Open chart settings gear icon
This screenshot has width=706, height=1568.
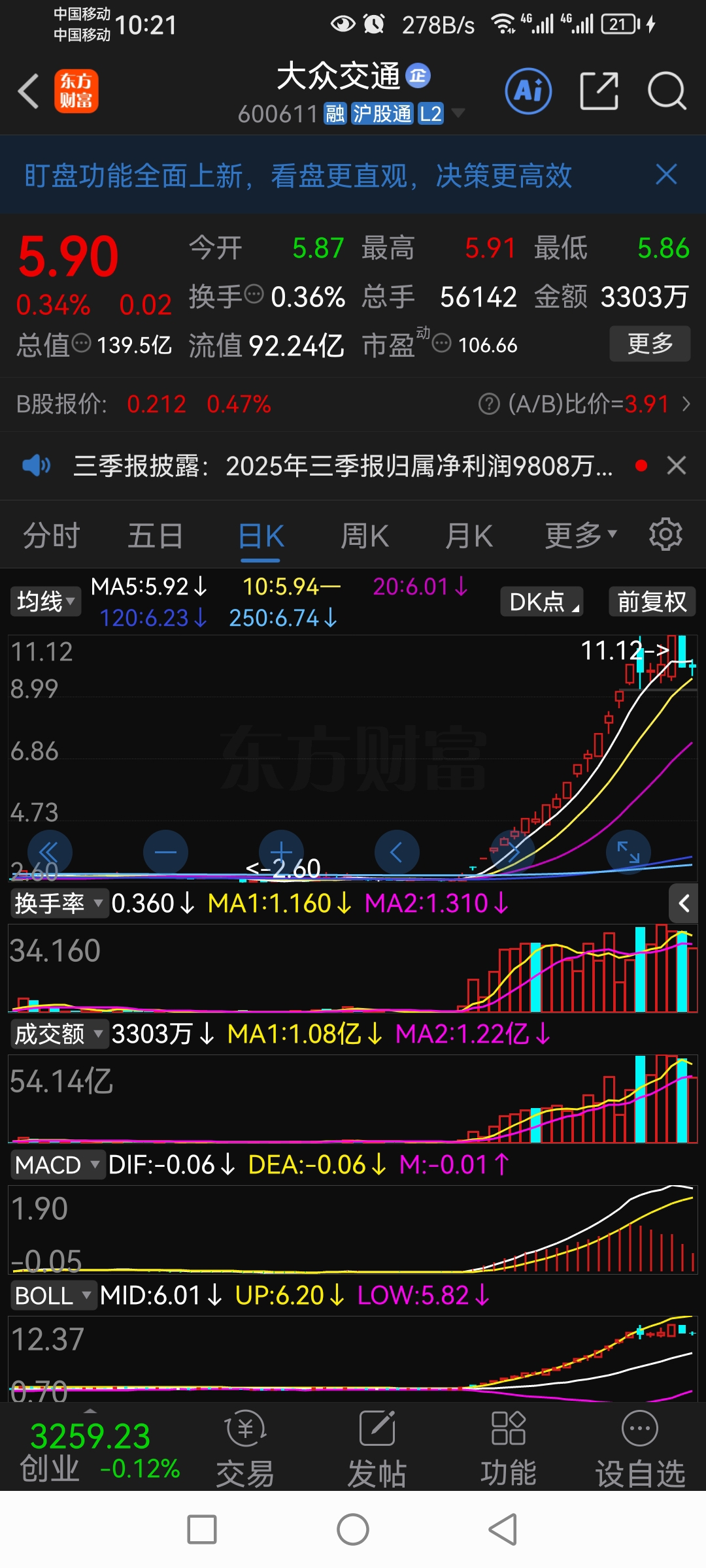click(665, 535)
